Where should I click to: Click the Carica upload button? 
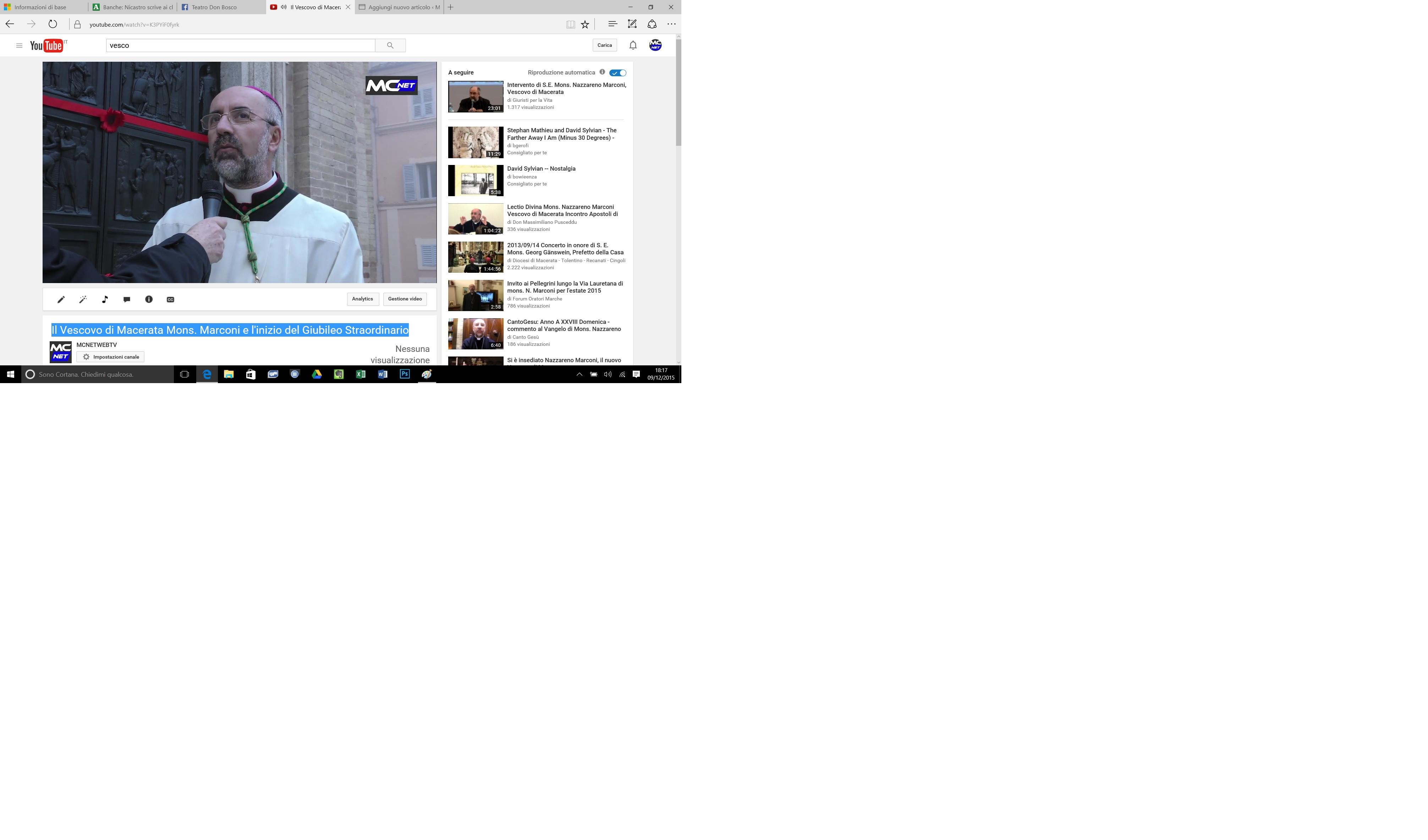605,45
